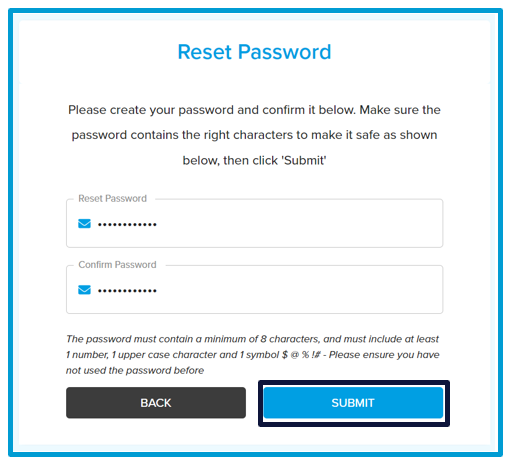Submit the new password
Image resolution: width=511 pixels, height=465 pixels.
tap(353, 403)
